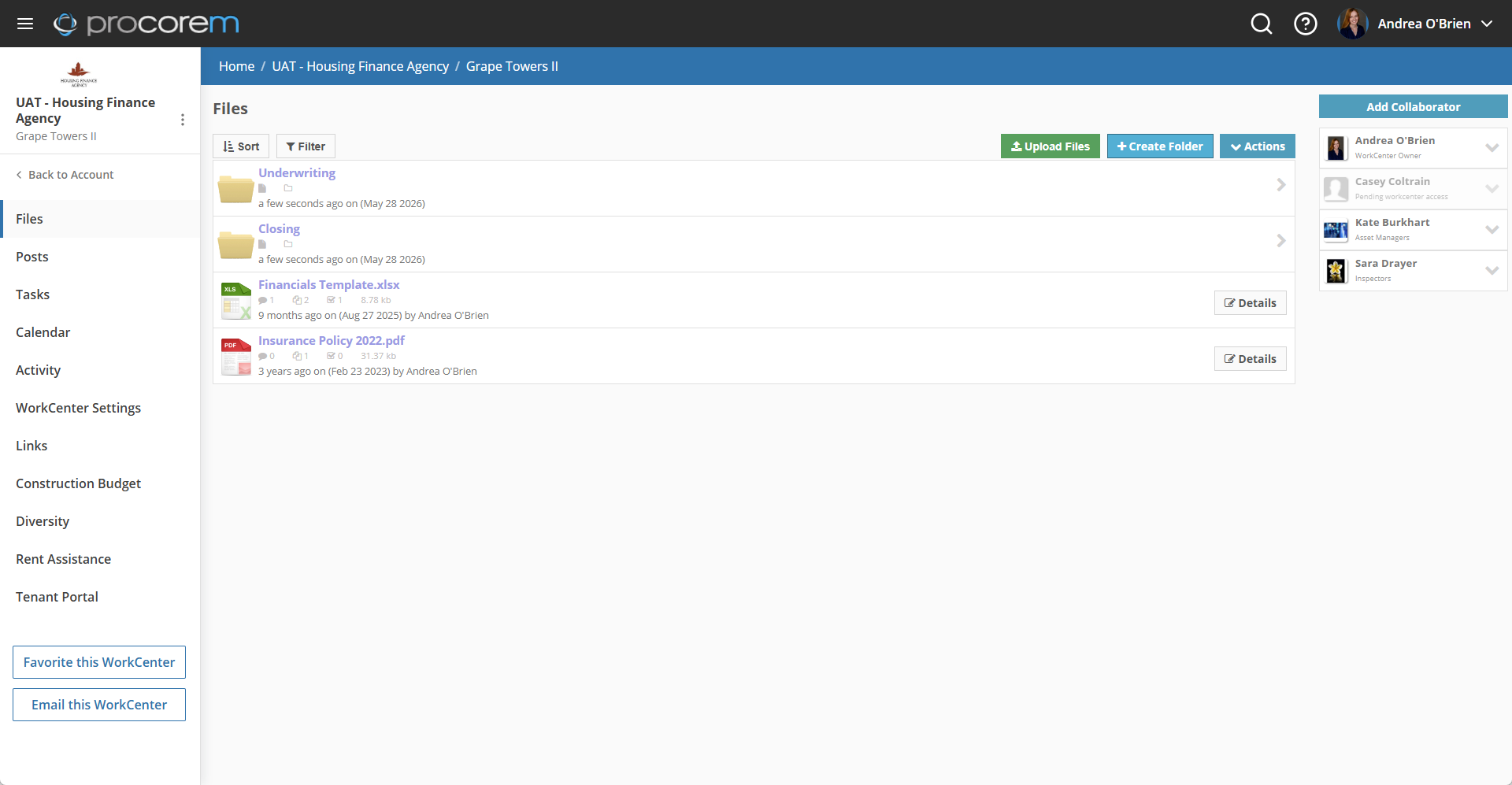Click Andrea O'Brien's profile avatar in header
1512x785 pixels.
(x=1353, y=24)
